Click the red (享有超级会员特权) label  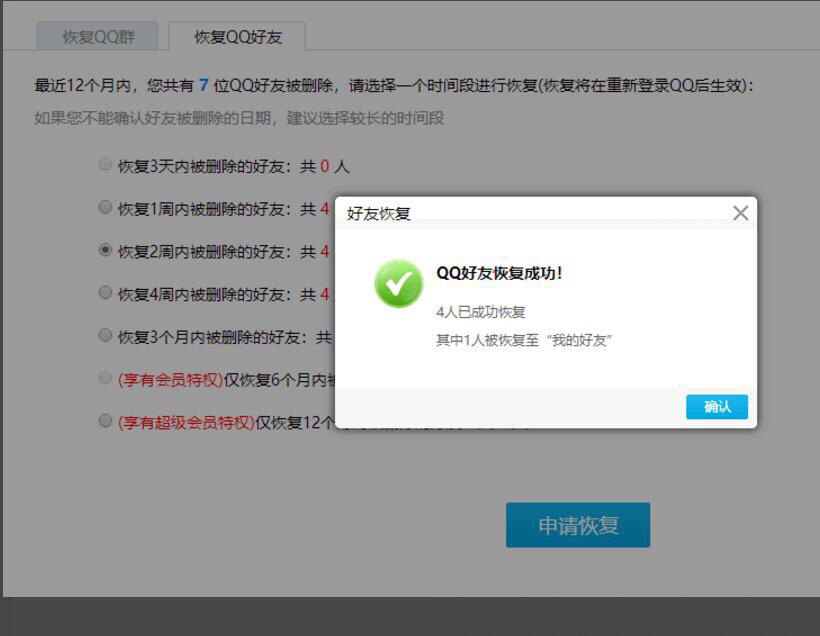186,422
